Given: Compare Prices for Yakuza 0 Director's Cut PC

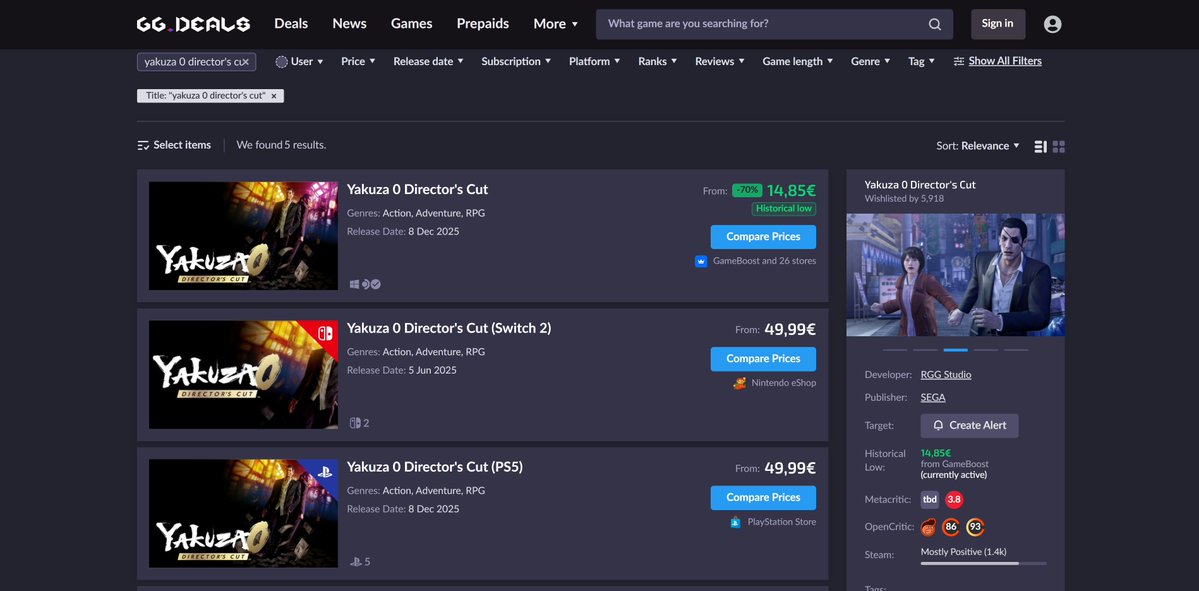Looking at the screenshot, I should pos(763,237).
